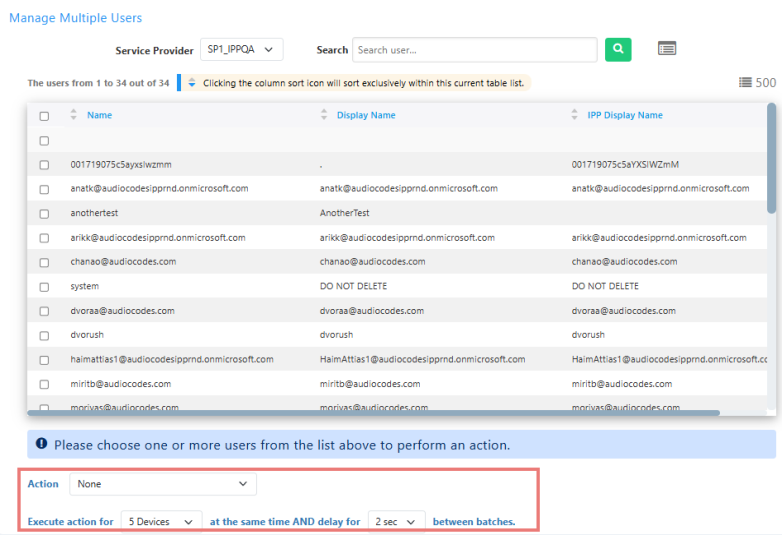This screenshot has height=535, width=782.
Task: Click into the Search user input field
Action: pos(474,50)
